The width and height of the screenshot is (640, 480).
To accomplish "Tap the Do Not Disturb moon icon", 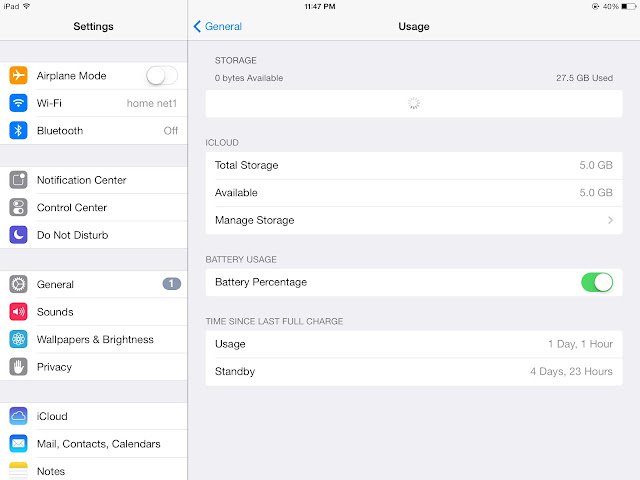I will pos(18,235).
